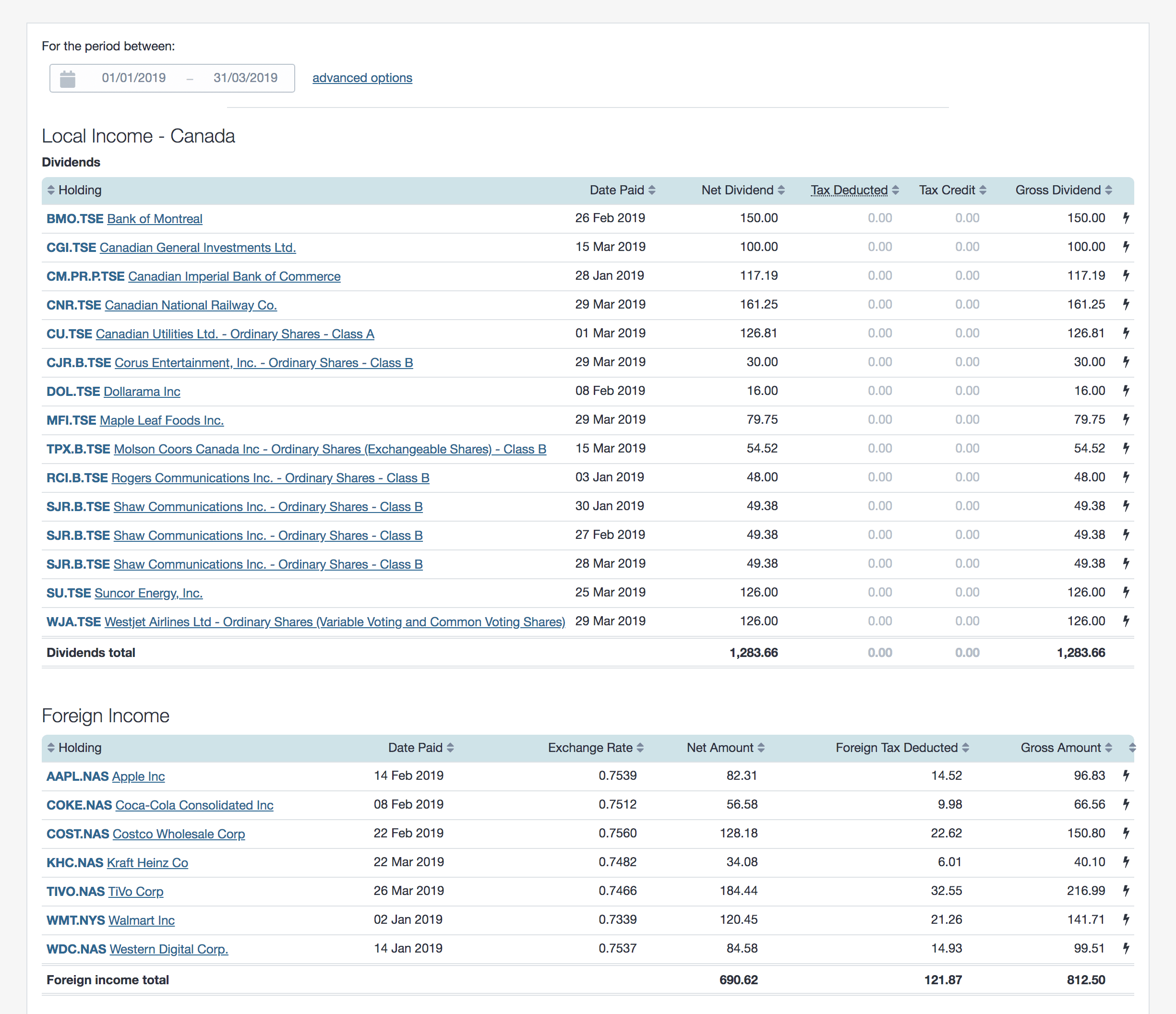Open Western Digital Corp. link
The image size is (1176, 1014).
click(168, 949)
